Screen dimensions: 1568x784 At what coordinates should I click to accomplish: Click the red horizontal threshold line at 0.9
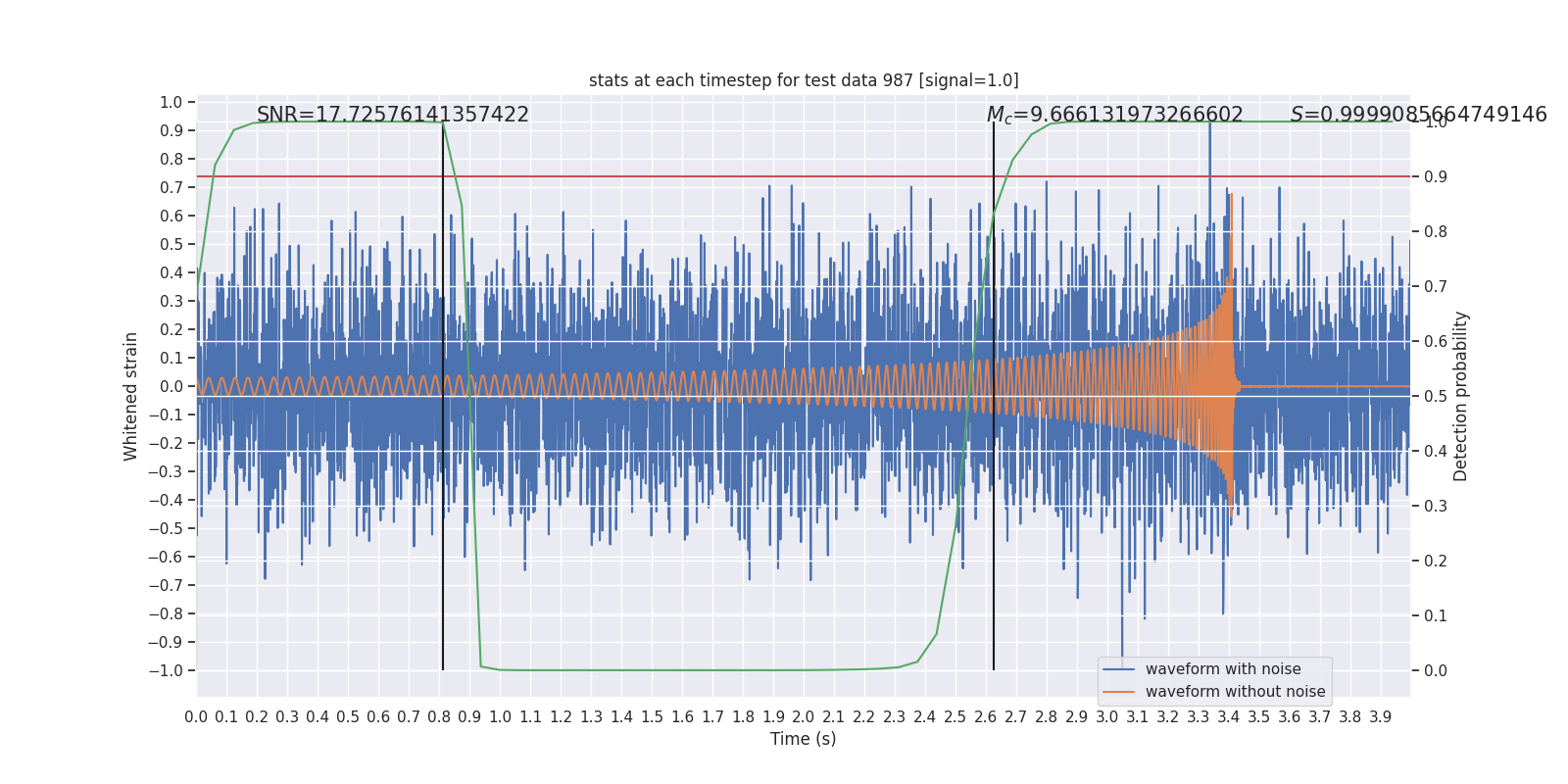pyautogui.click(x=804, y=176)
